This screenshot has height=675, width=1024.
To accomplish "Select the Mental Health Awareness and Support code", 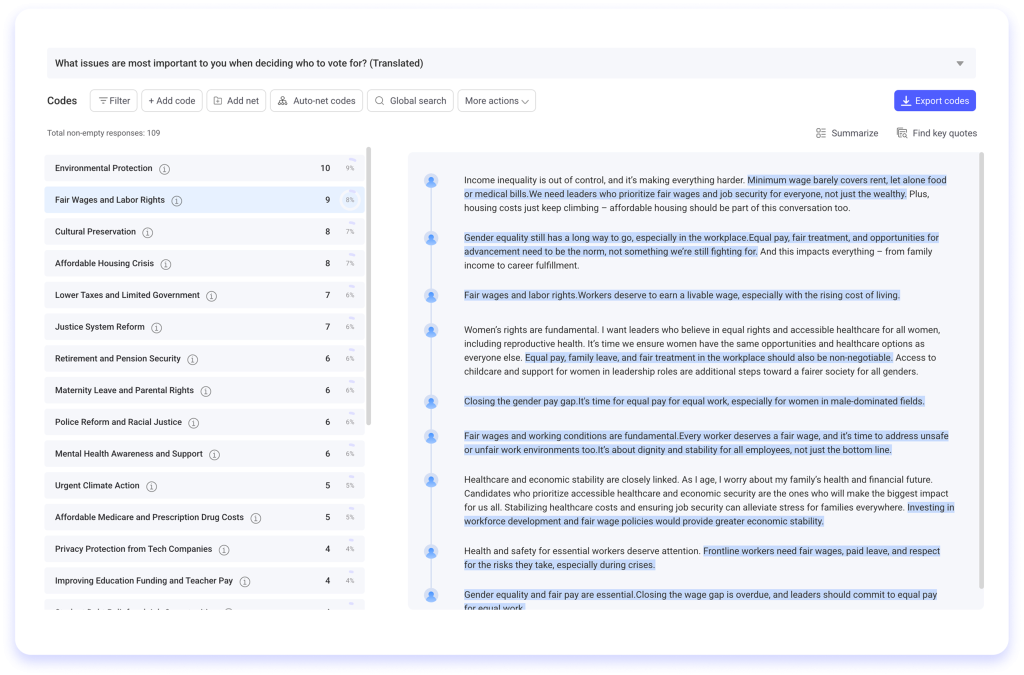I will 128,454.
